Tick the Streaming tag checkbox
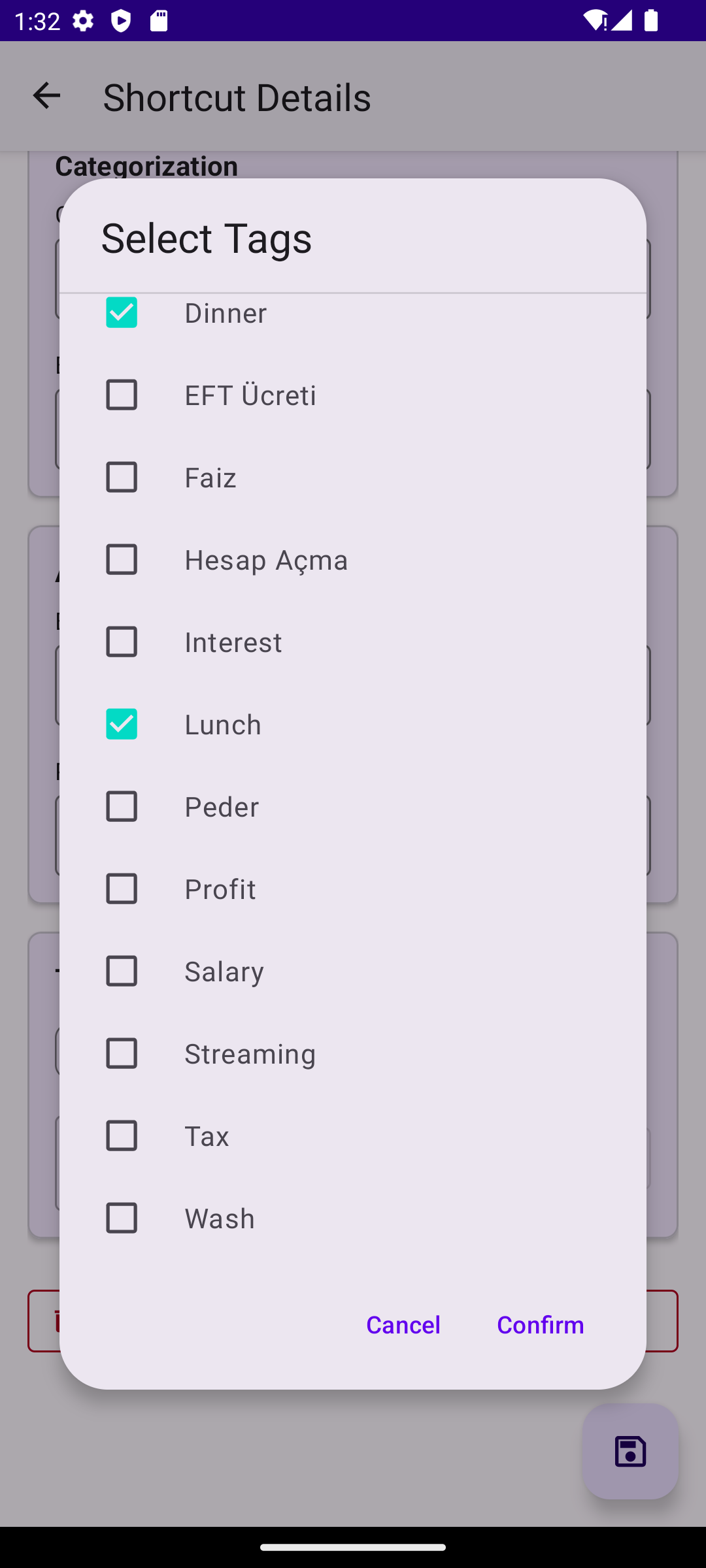Screen dimensions: 706x1568 click(x=122, y=1053)
